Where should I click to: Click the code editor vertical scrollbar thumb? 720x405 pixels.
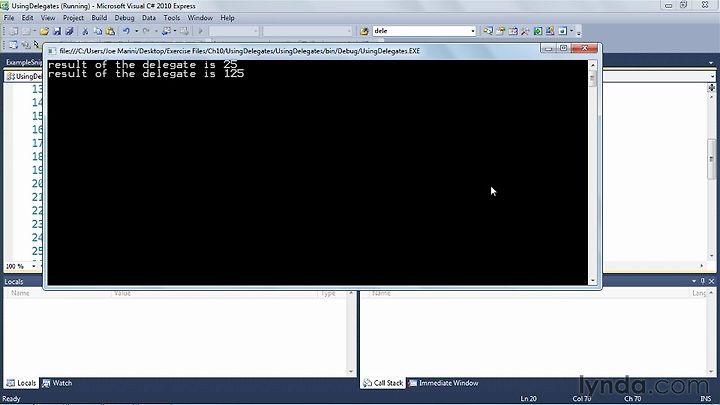711,159
